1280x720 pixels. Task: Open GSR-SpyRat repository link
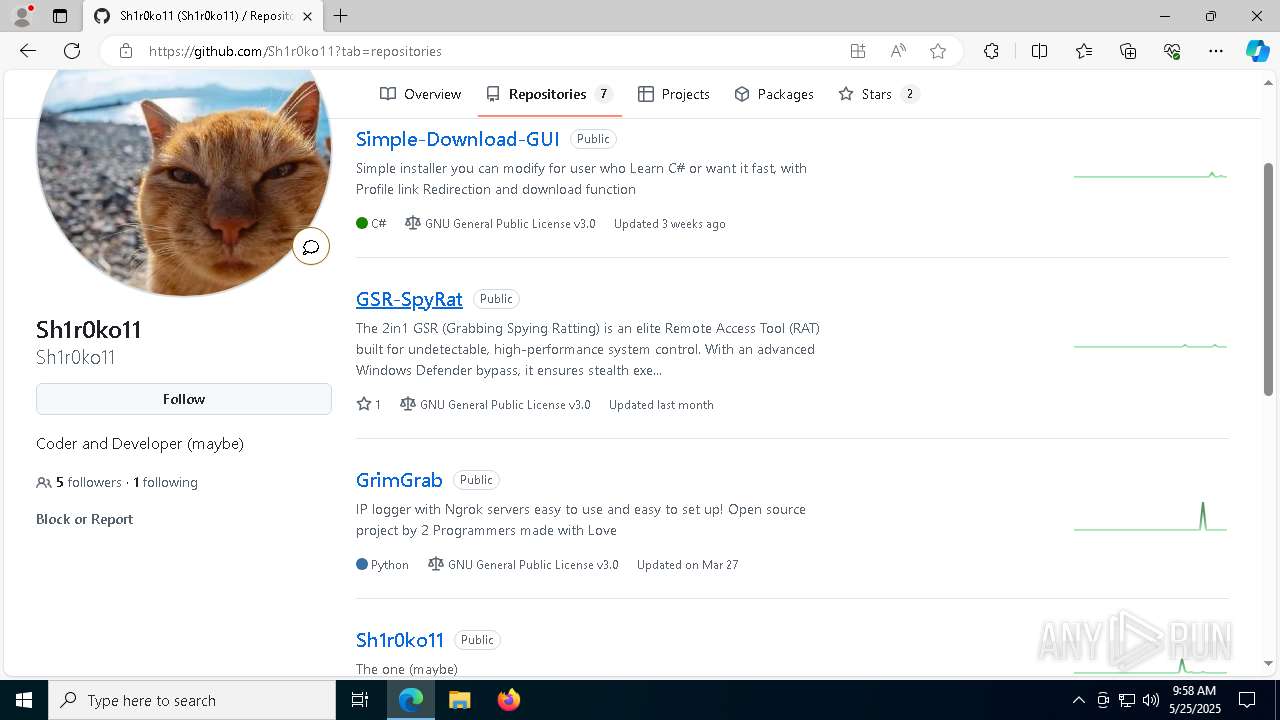tap(409, 299)
